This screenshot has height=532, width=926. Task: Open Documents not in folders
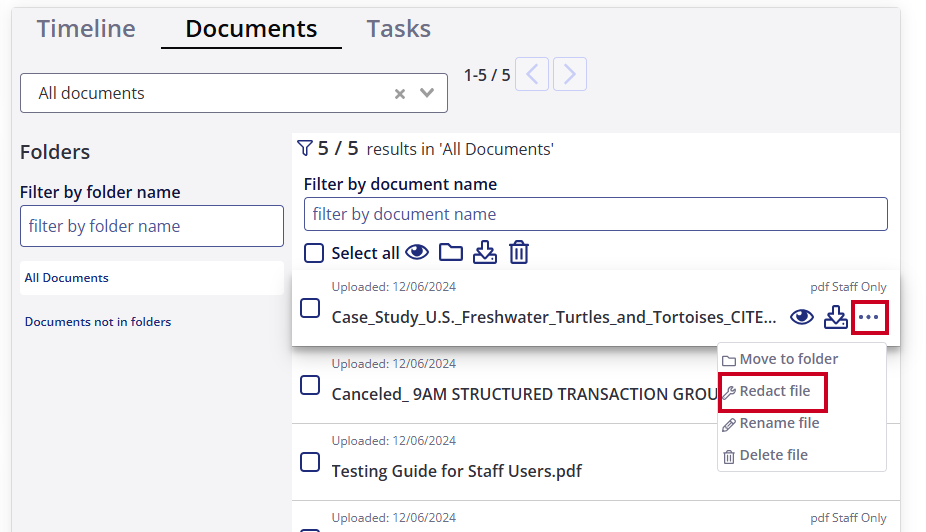98,322
